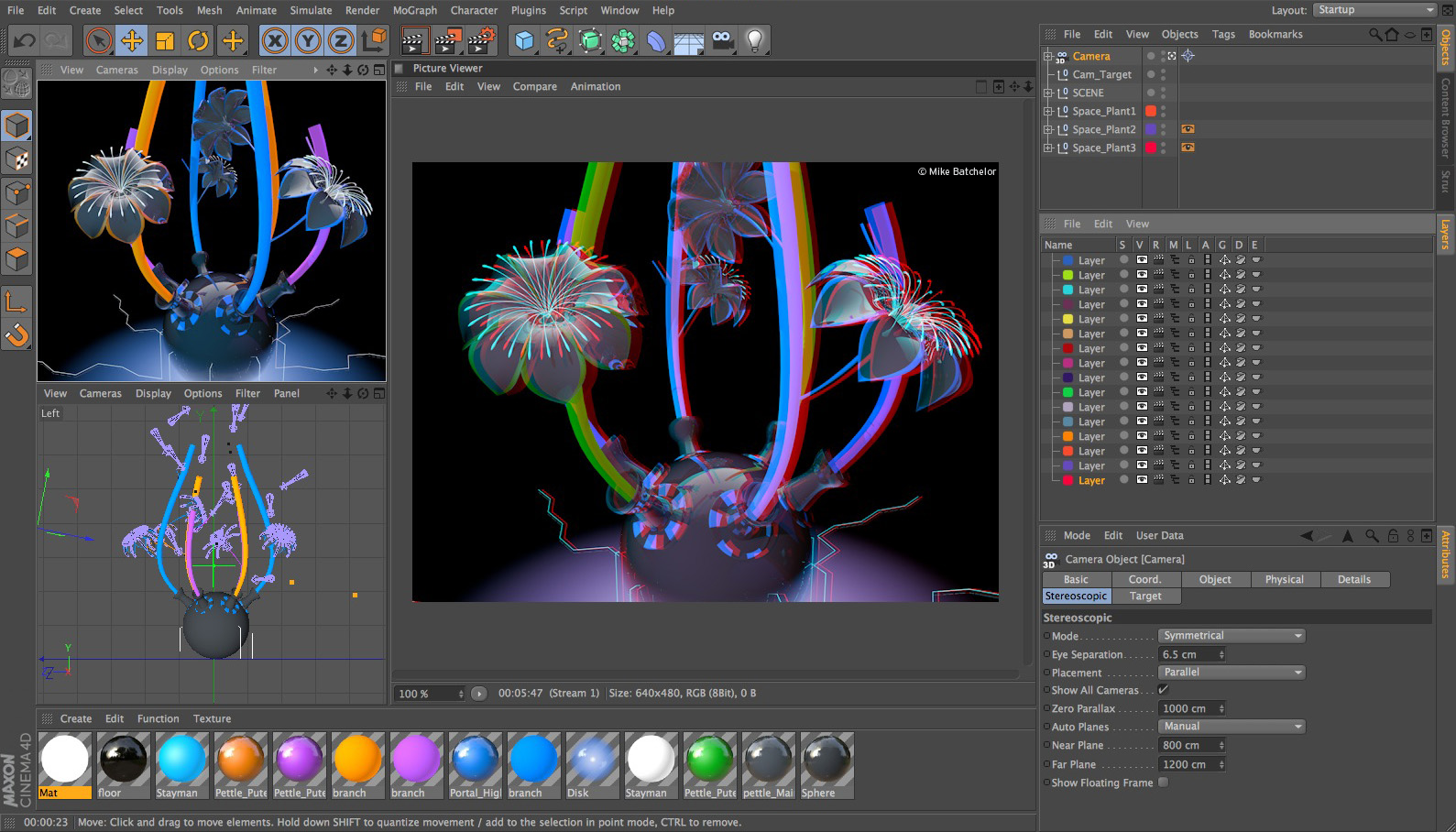Click the Render to Picture Viewer icon
Viewport: 1456px width, 832px height.
(x=448, y=40)
